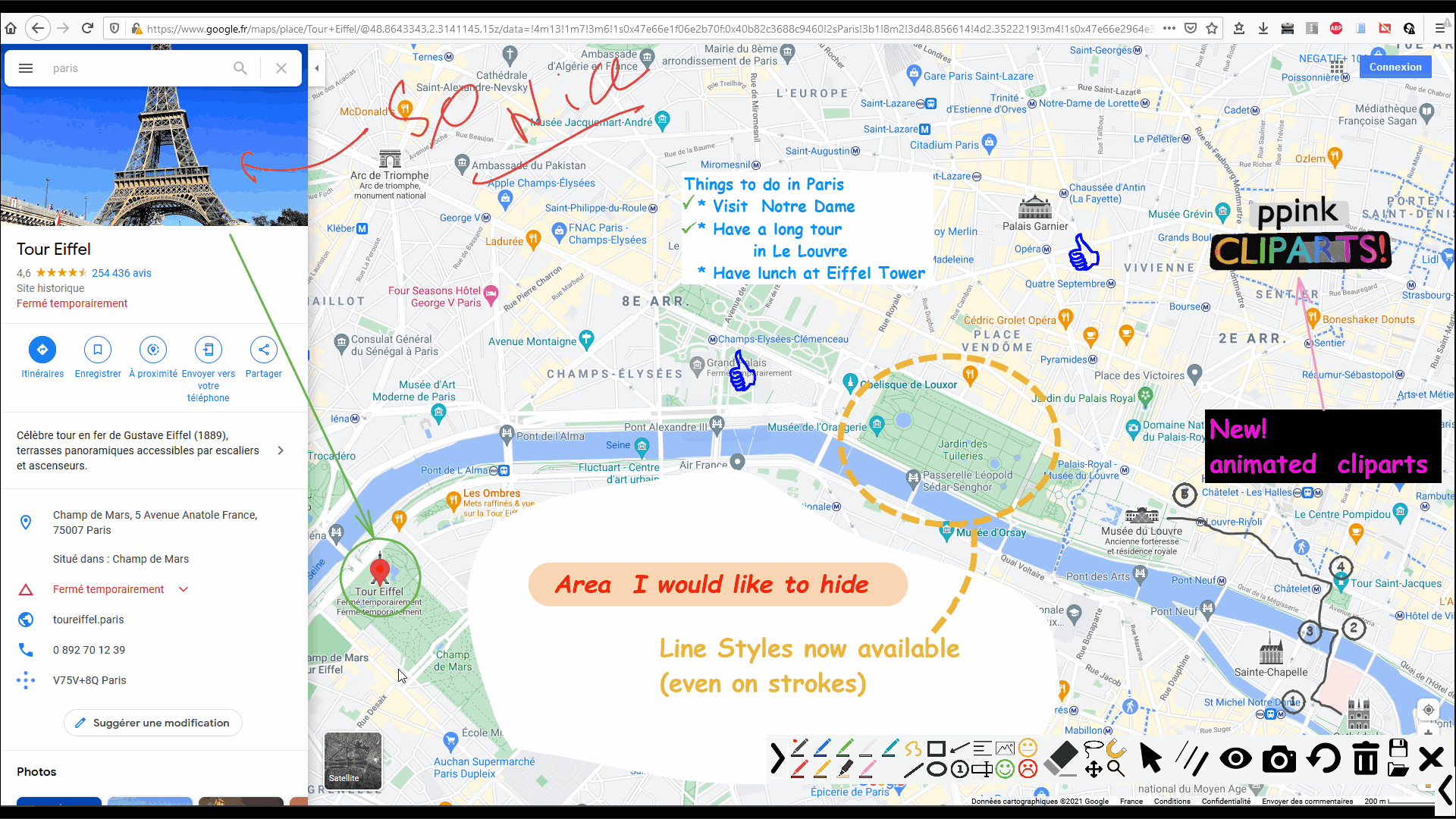Click the Itinéraires route button
This screenshot has height=819, width=1456.
click(42, 349)
